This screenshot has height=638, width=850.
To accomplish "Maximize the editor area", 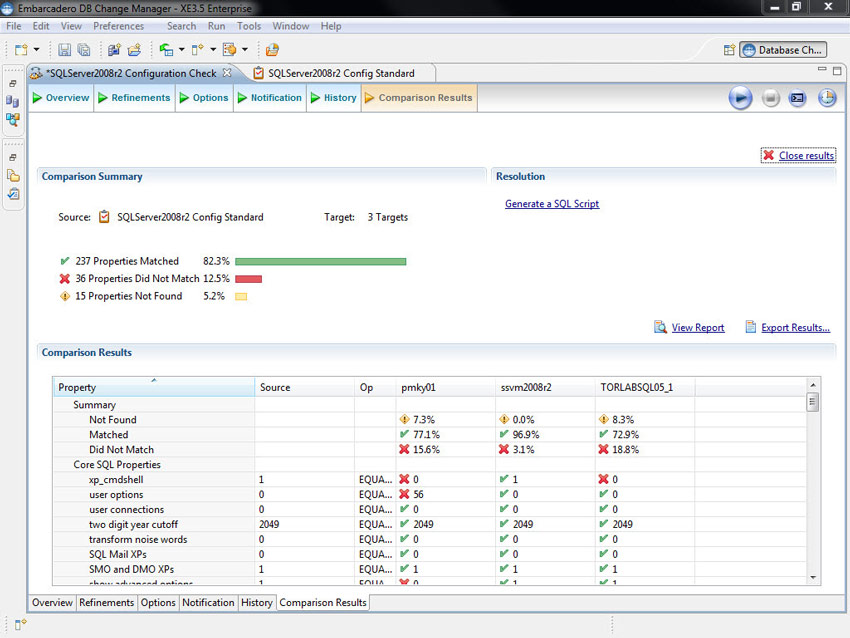I will coord(837,71).
